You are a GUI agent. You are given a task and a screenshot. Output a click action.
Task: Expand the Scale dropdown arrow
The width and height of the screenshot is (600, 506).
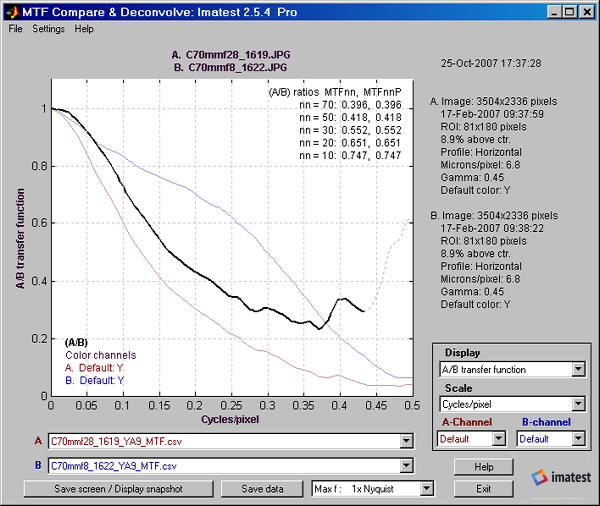[578, 404]
